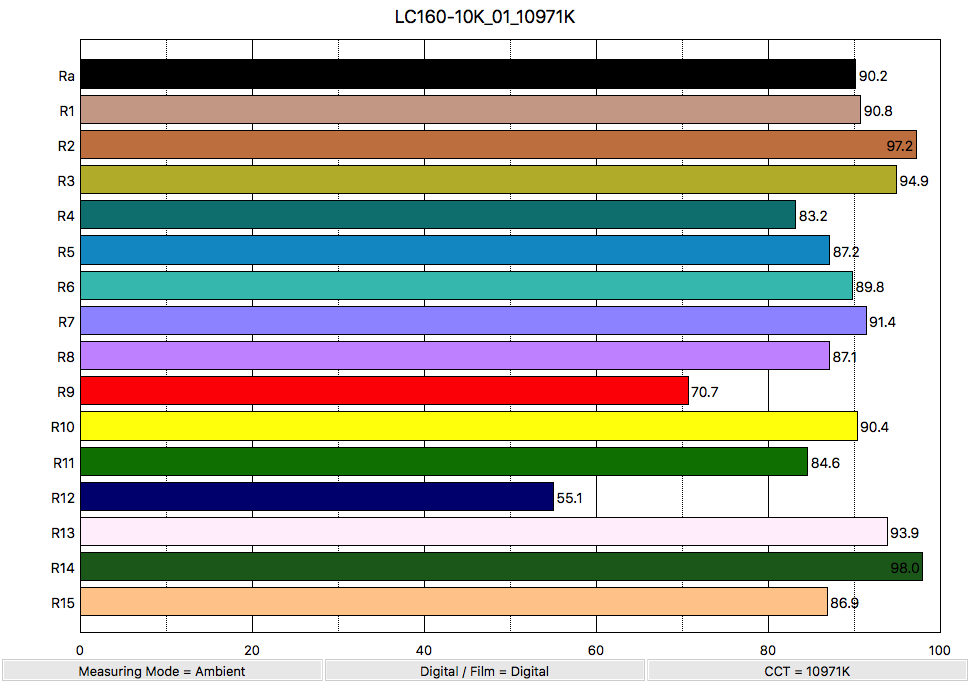Click the CCT = 10971K button
This screenshot has width=970, height=683.
[807, 671]
